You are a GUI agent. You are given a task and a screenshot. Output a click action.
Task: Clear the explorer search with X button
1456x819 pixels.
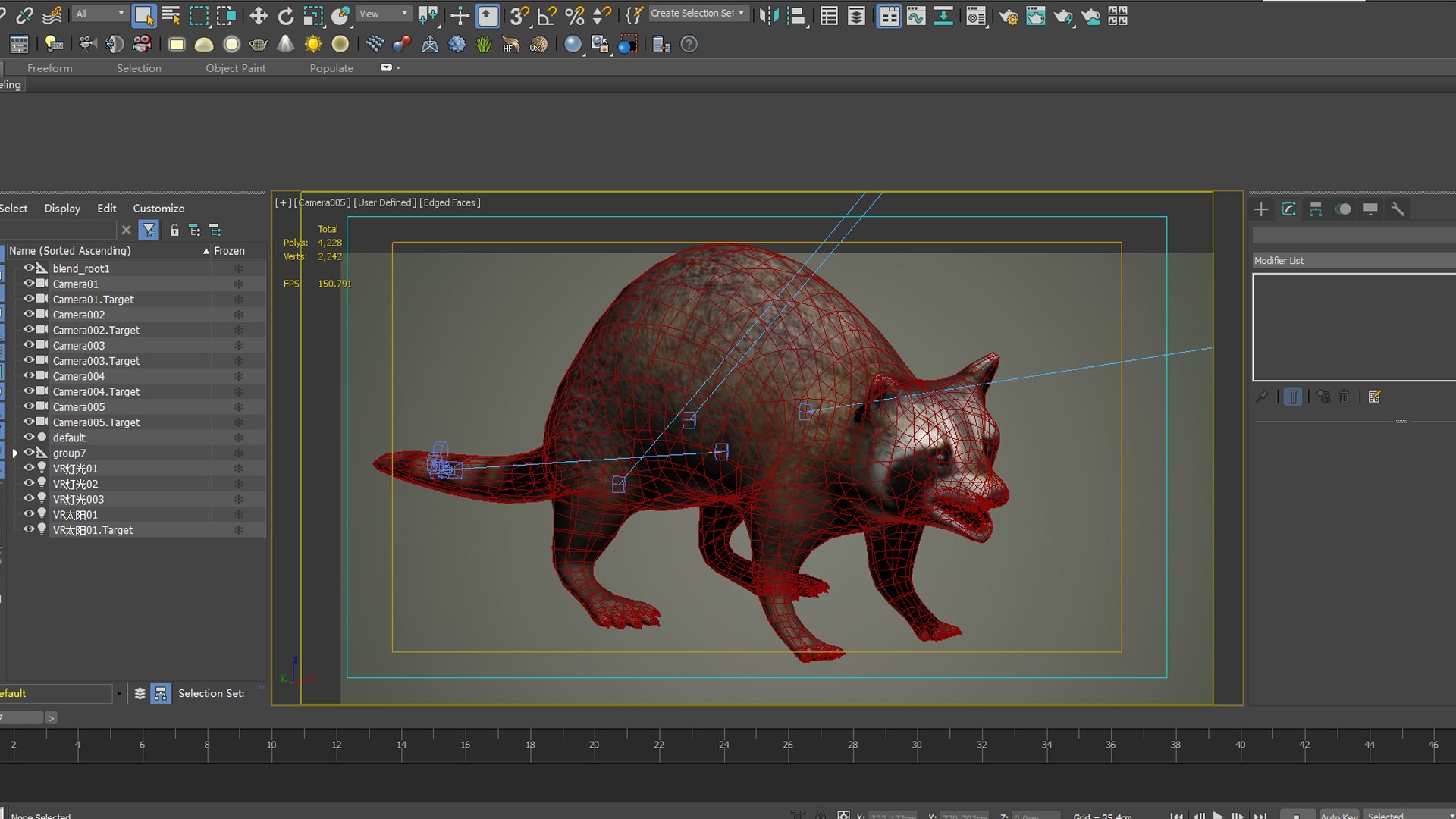(x=127, y=230)
